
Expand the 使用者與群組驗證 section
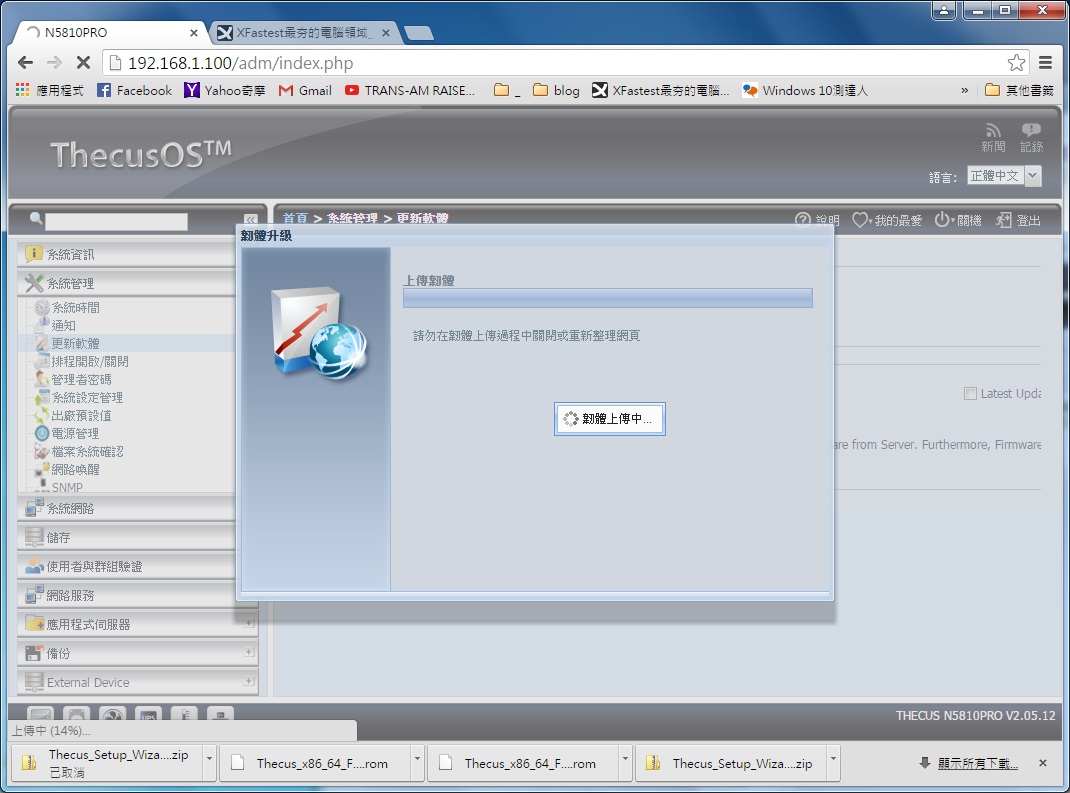pyautogui.click(x=127, y=566)
